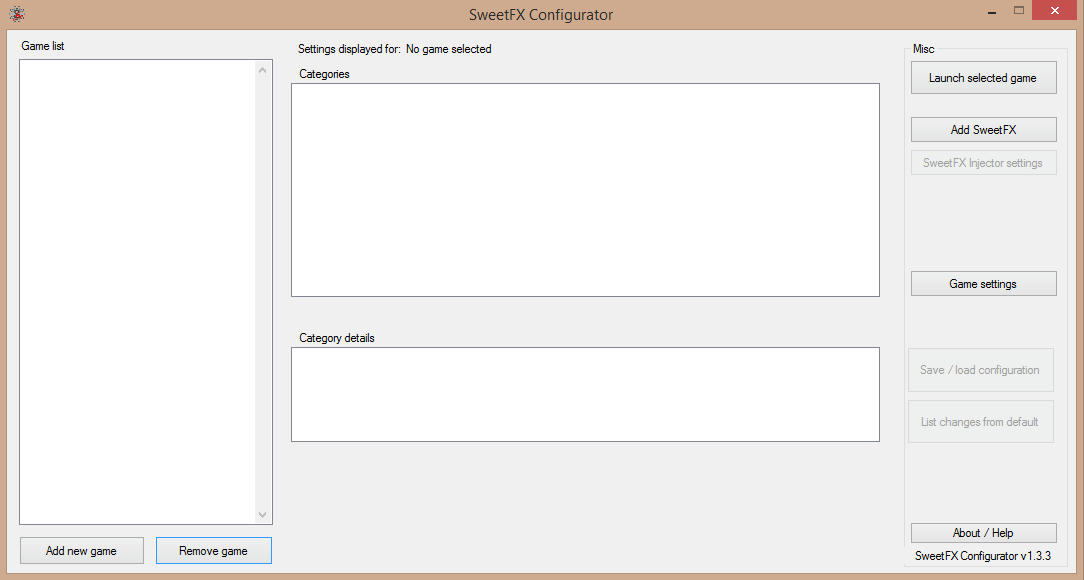Click inside the Category details box
Viewport: 1084px width, 580px height.
[586, 395]
